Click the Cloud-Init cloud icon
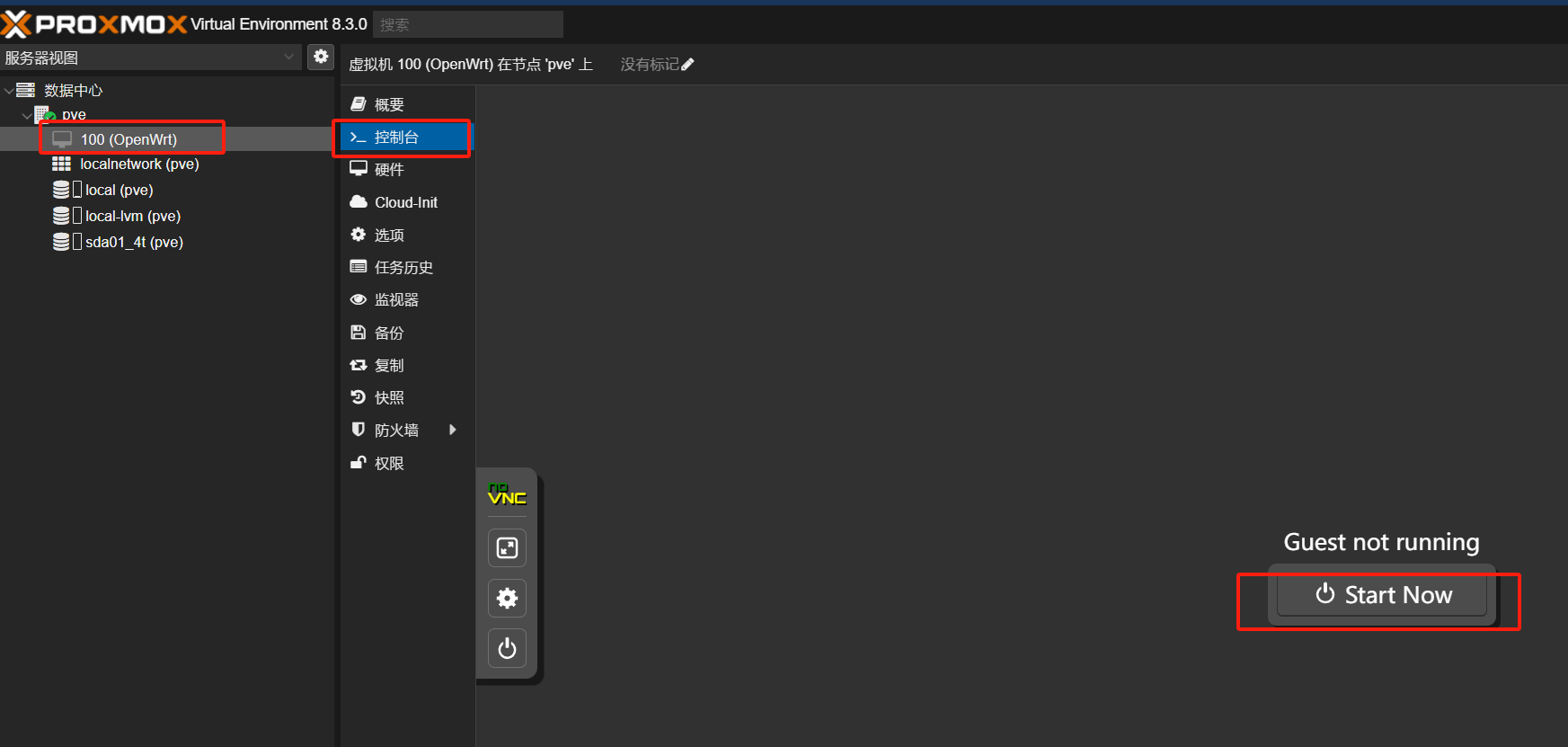This screenshot has height=747, width=1568. 359,202
